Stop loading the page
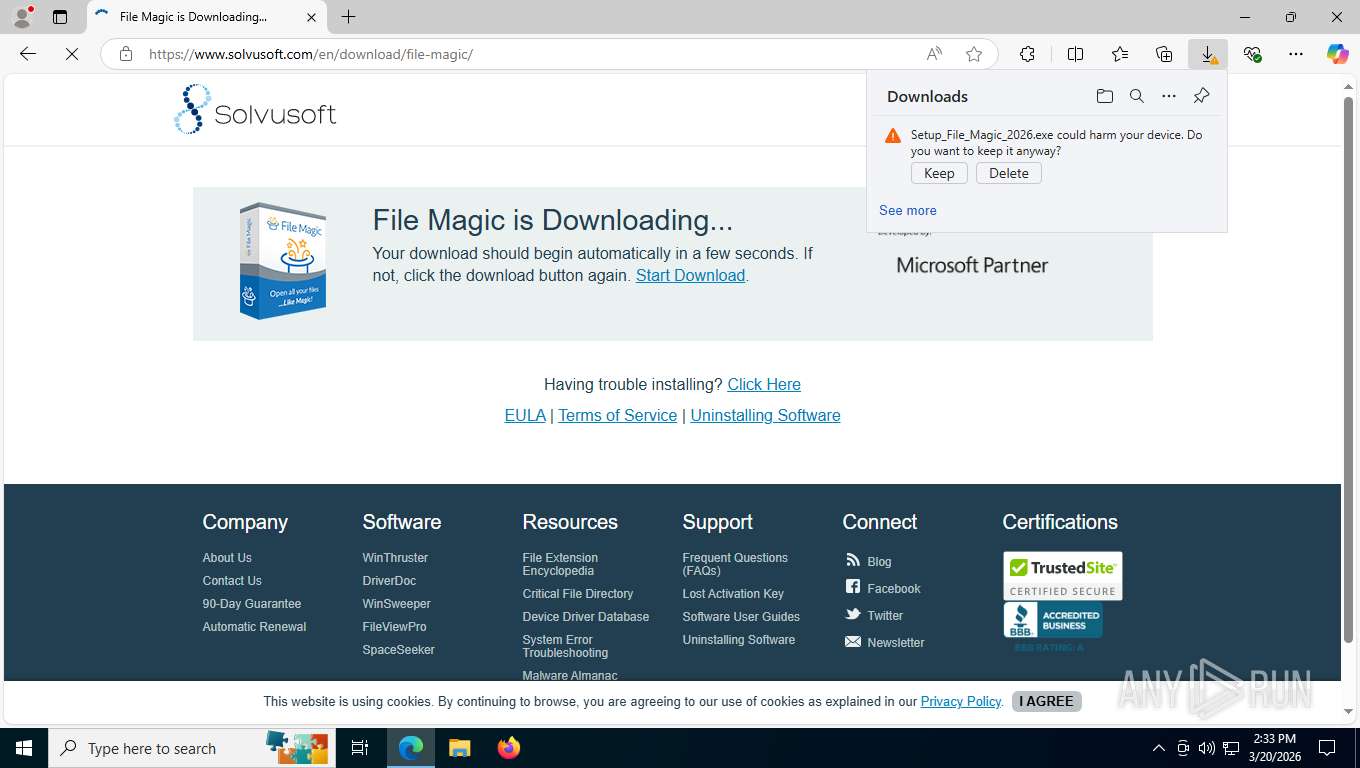Viewport: 1360px width, 768px height. (x=72, y=54)
